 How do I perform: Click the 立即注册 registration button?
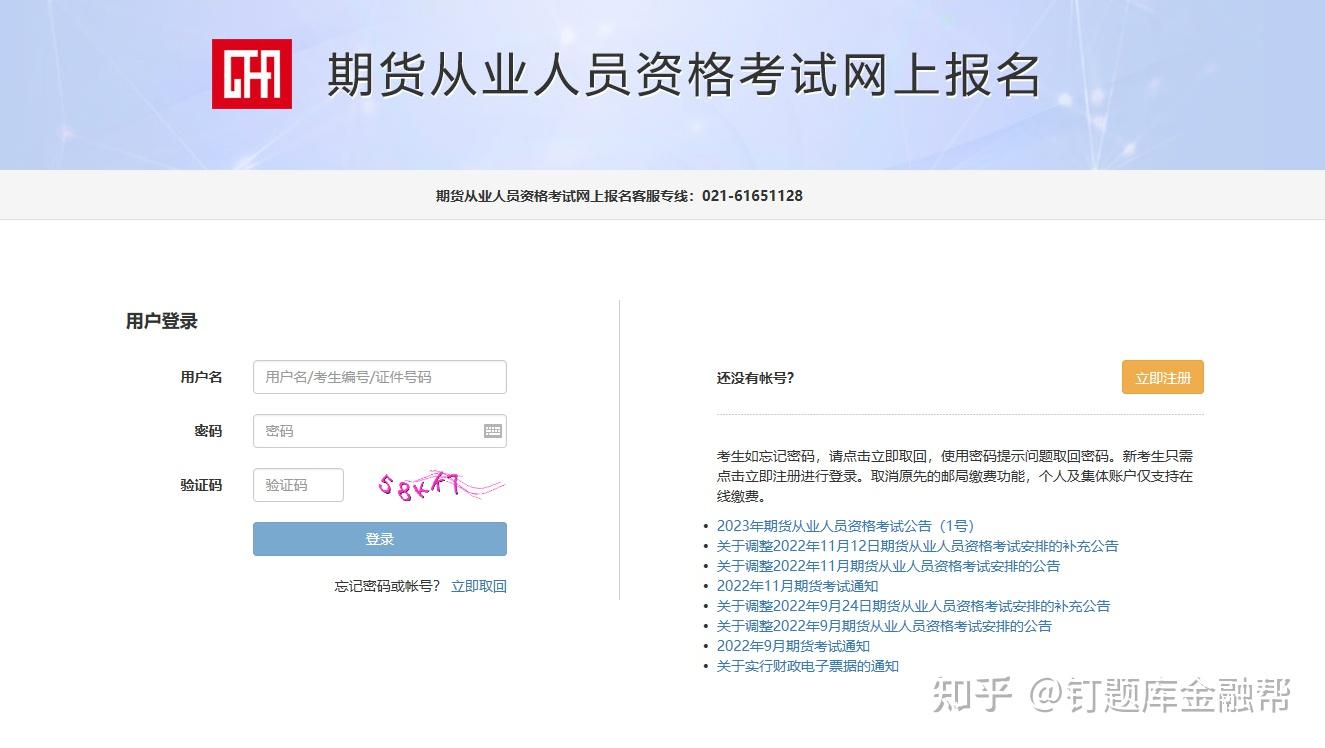(1162, 377)
